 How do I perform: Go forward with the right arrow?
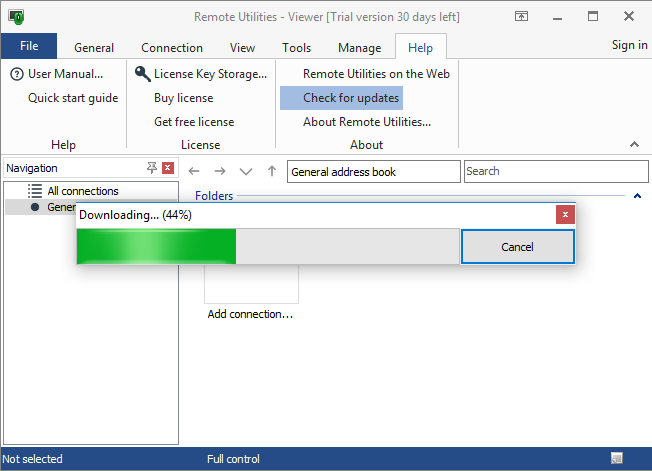[220, 171]
